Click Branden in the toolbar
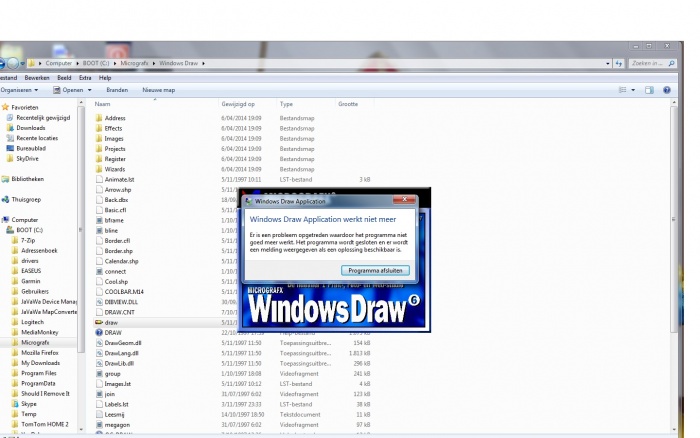The image size is (700, 438). pyautogui.click(x=117, y=90)
